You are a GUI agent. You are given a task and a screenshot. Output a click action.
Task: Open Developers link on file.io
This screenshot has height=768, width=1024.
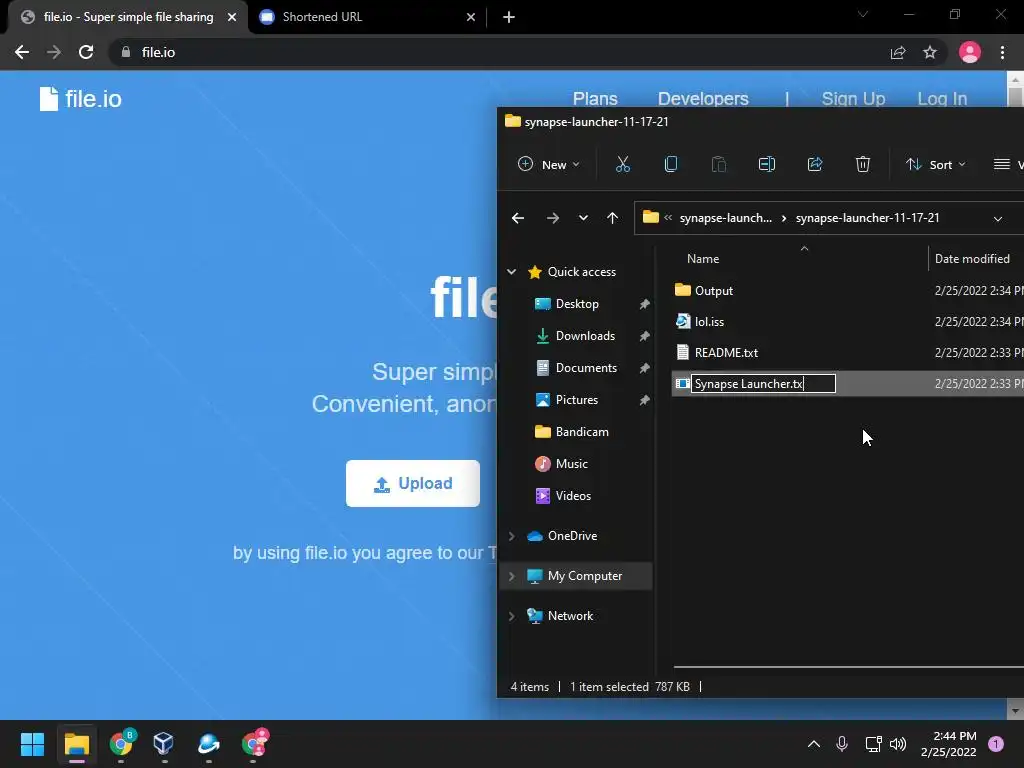703,99
